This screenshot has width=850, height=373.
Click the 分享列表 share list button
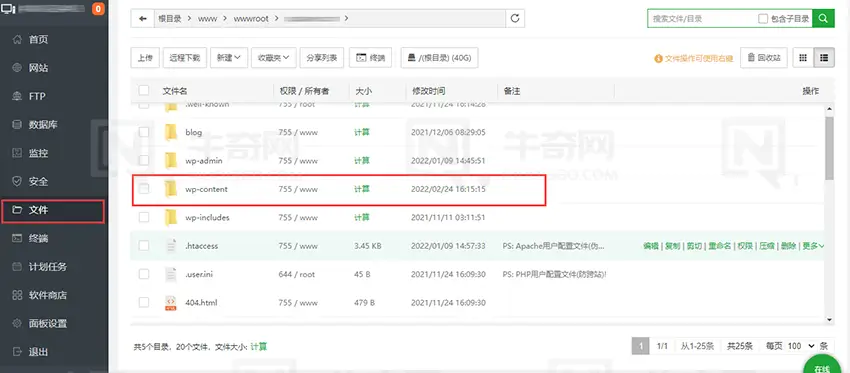(321, 57)
